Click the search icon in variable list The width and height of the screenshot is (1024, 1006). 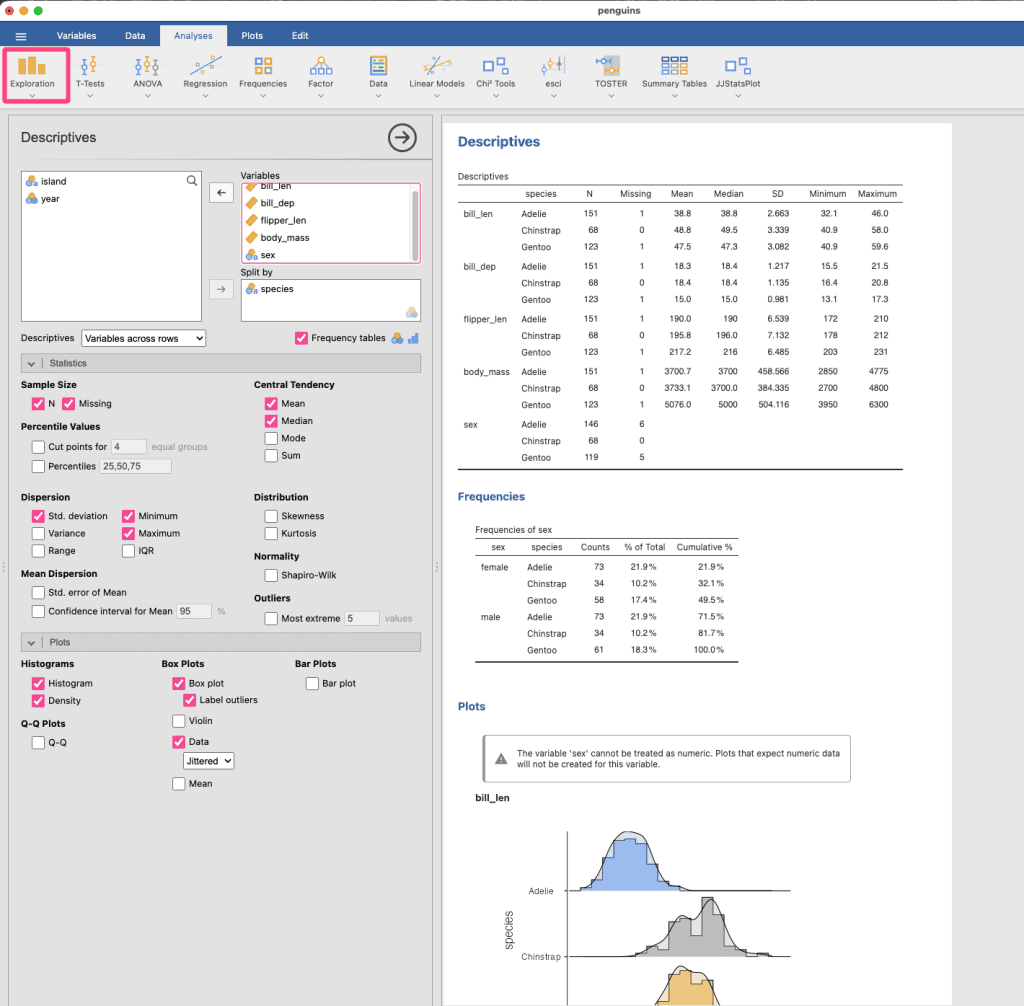(191, 180)
